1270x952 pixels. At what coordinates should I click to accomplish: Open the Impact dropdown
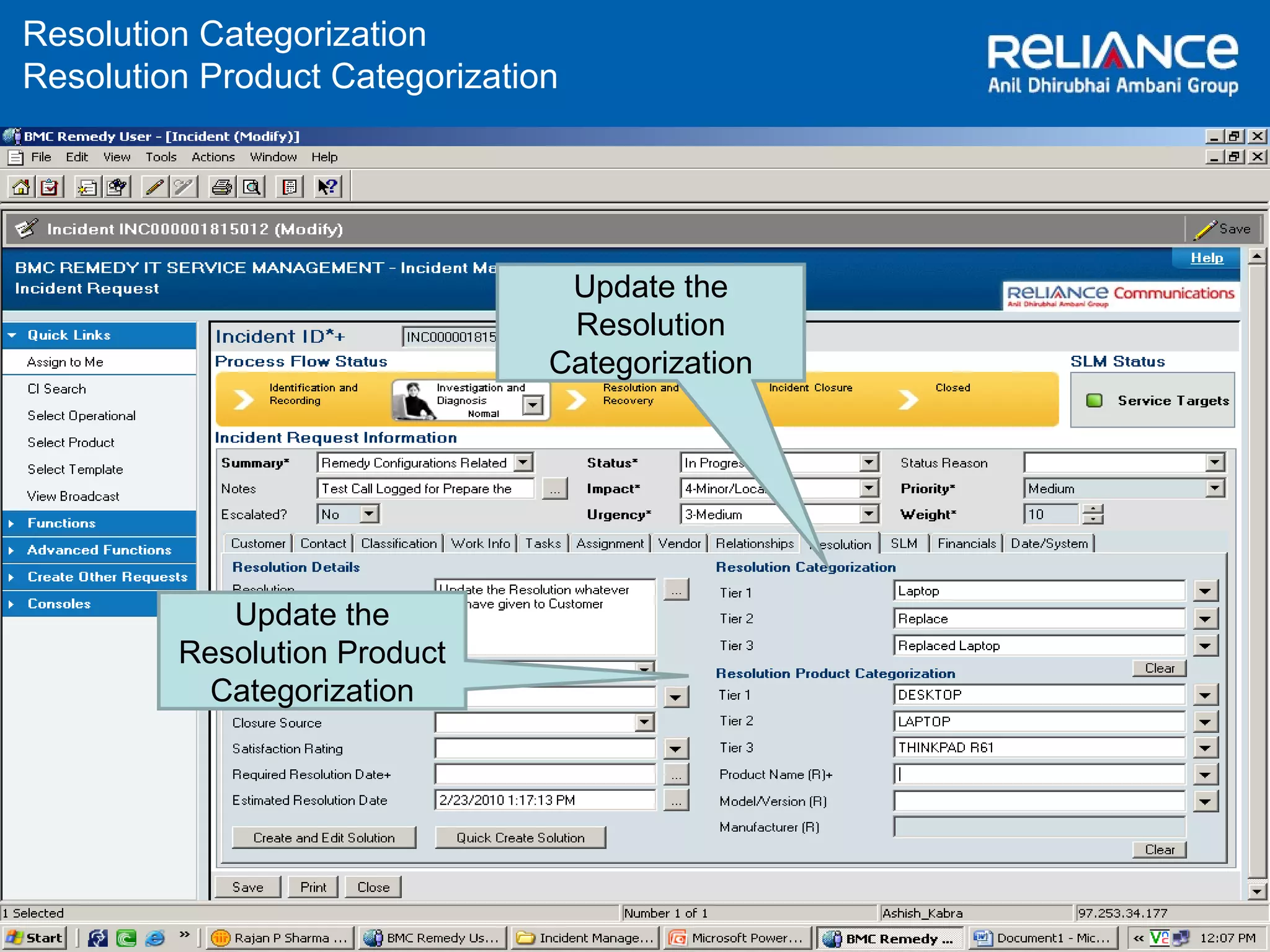[x=869, y=489]
